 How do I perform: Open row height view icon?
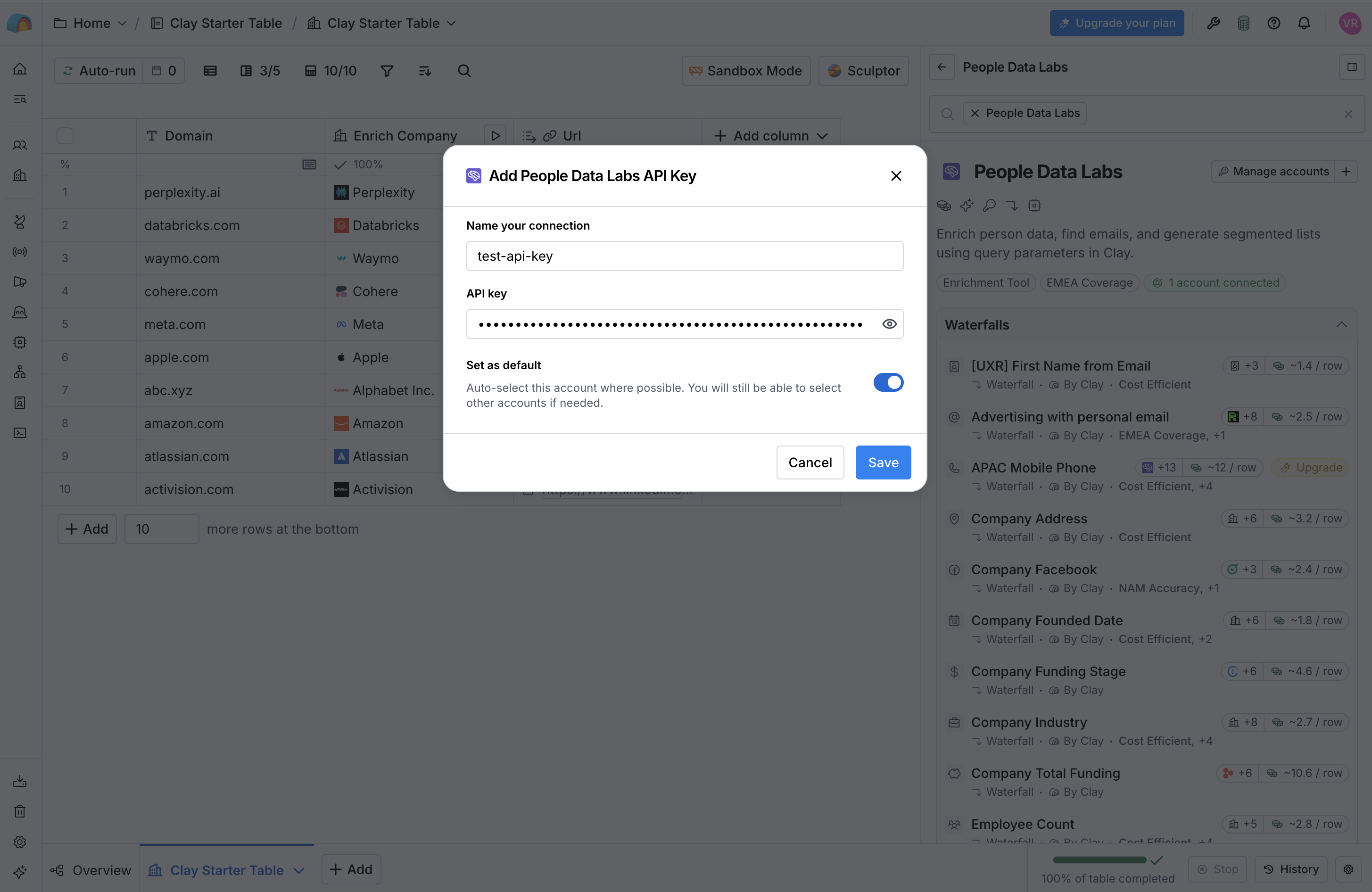coord(210,70)
